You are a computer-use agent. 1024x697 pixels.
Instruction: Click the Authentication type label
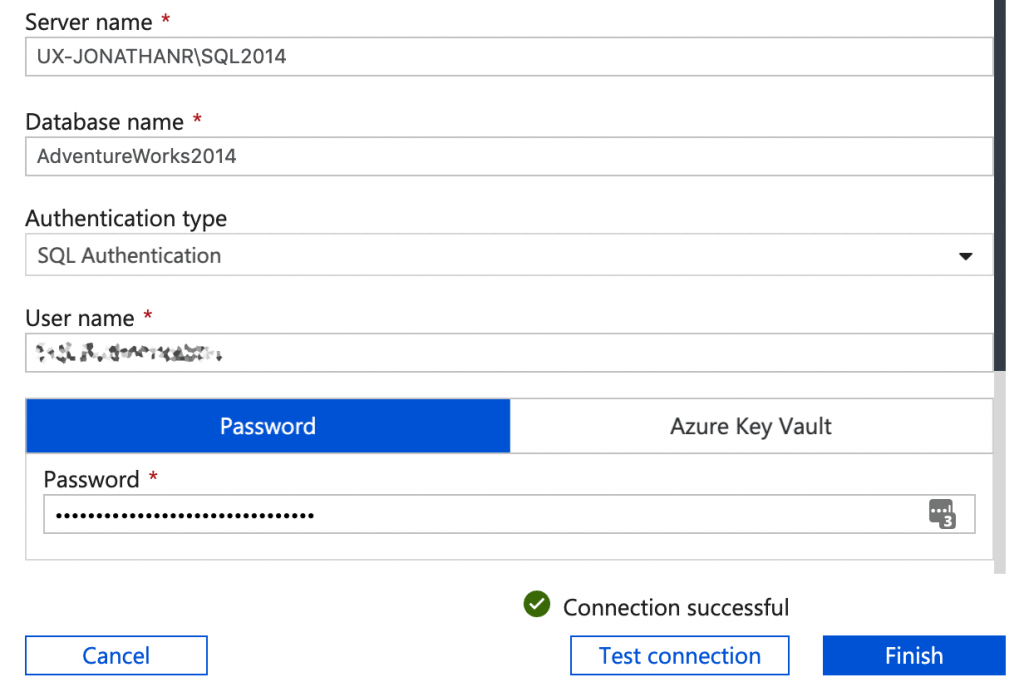pyautogui.click(x=126, y=218)
